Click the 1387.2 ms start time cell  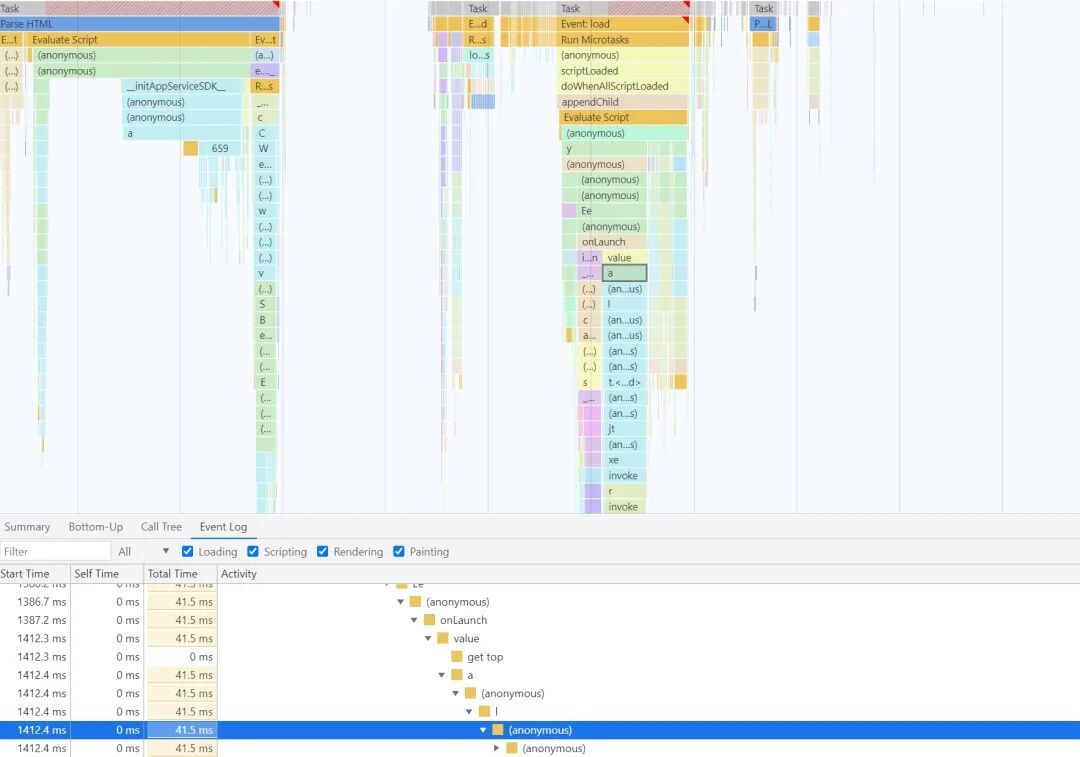(35, 621)
